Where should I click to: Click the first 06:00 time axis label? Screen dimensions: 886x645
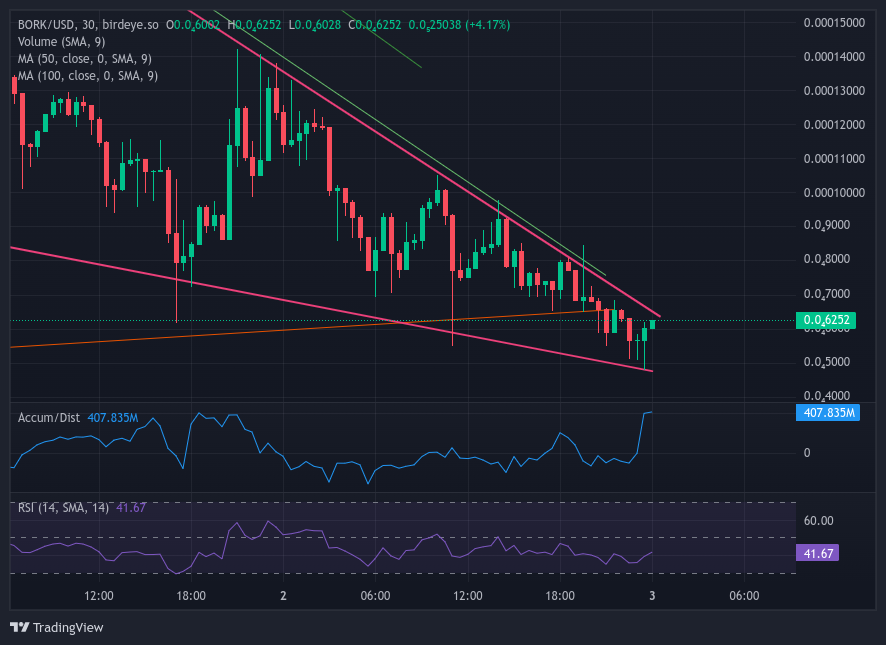[375, 596]
